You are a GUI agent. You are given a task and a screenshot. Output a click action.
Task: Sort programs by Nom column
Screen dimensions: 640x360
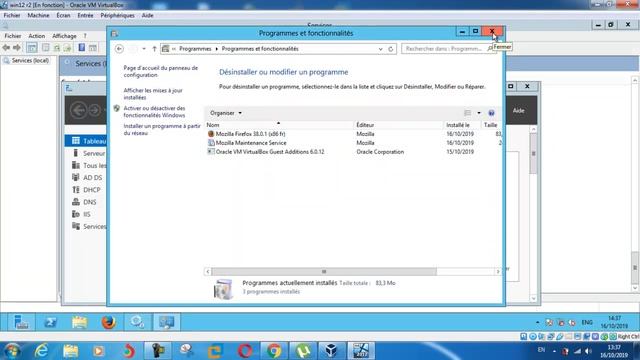[x=278, y=125]
